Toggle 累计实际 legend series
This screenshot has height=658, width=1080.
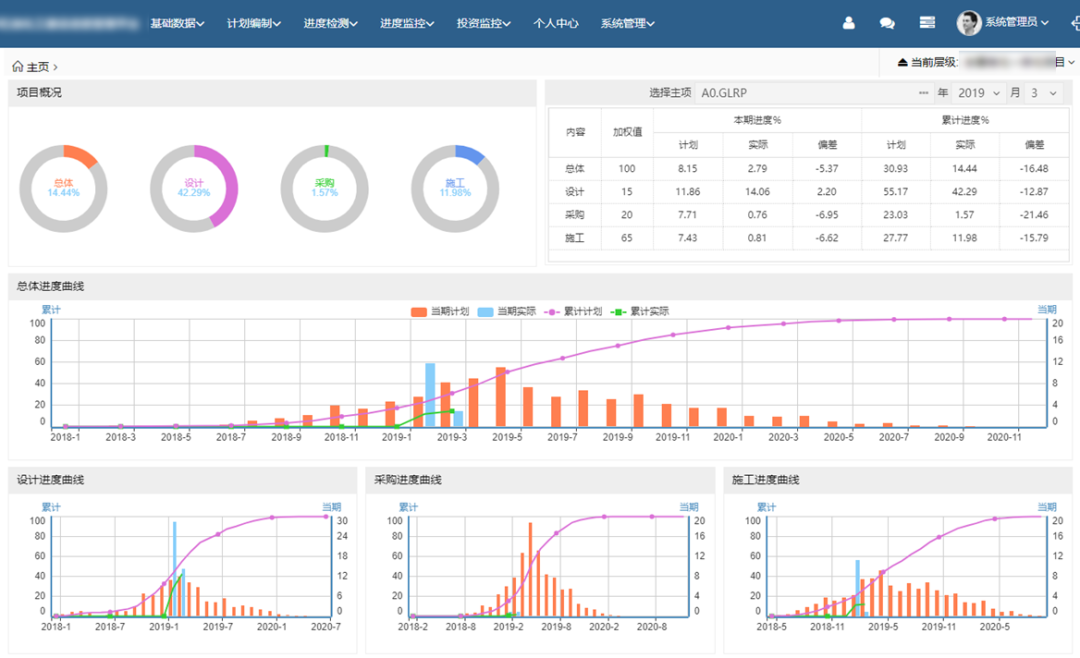(640, 311)
